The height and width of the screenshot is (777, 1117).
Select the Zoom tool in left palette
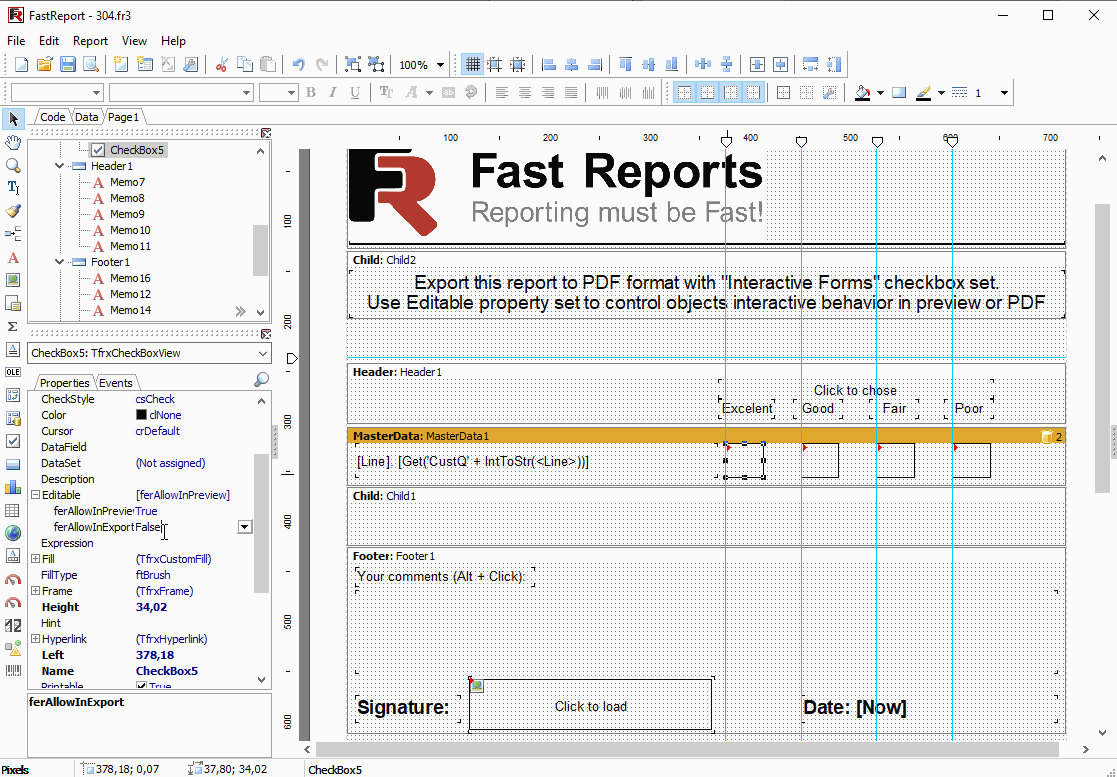pos(13,166)
